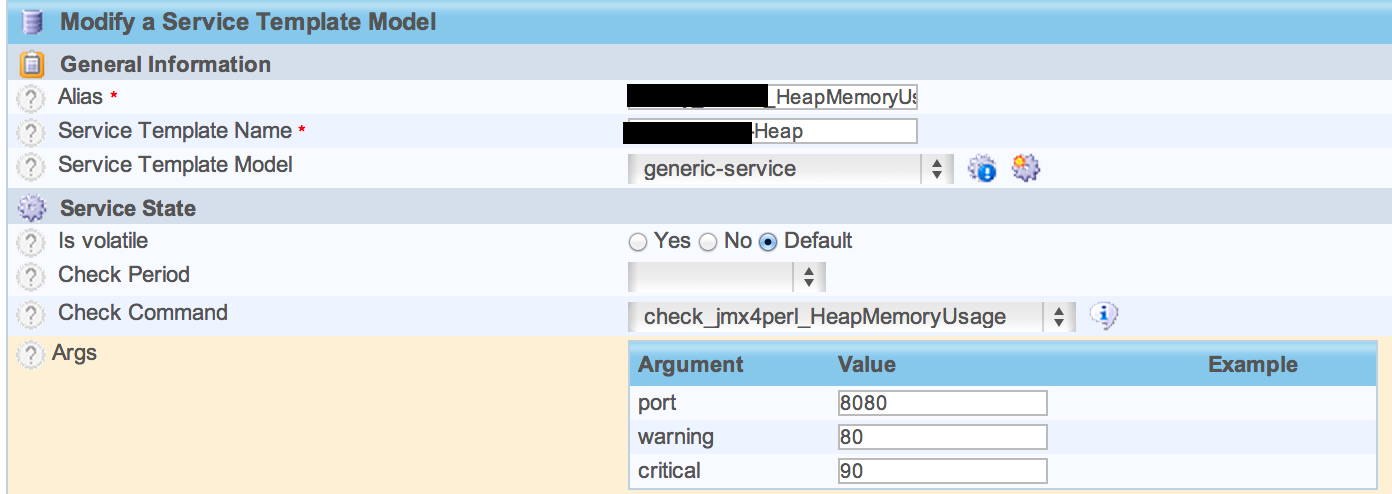Click the info bubble icon next to Check Command

click(1103, 316)
